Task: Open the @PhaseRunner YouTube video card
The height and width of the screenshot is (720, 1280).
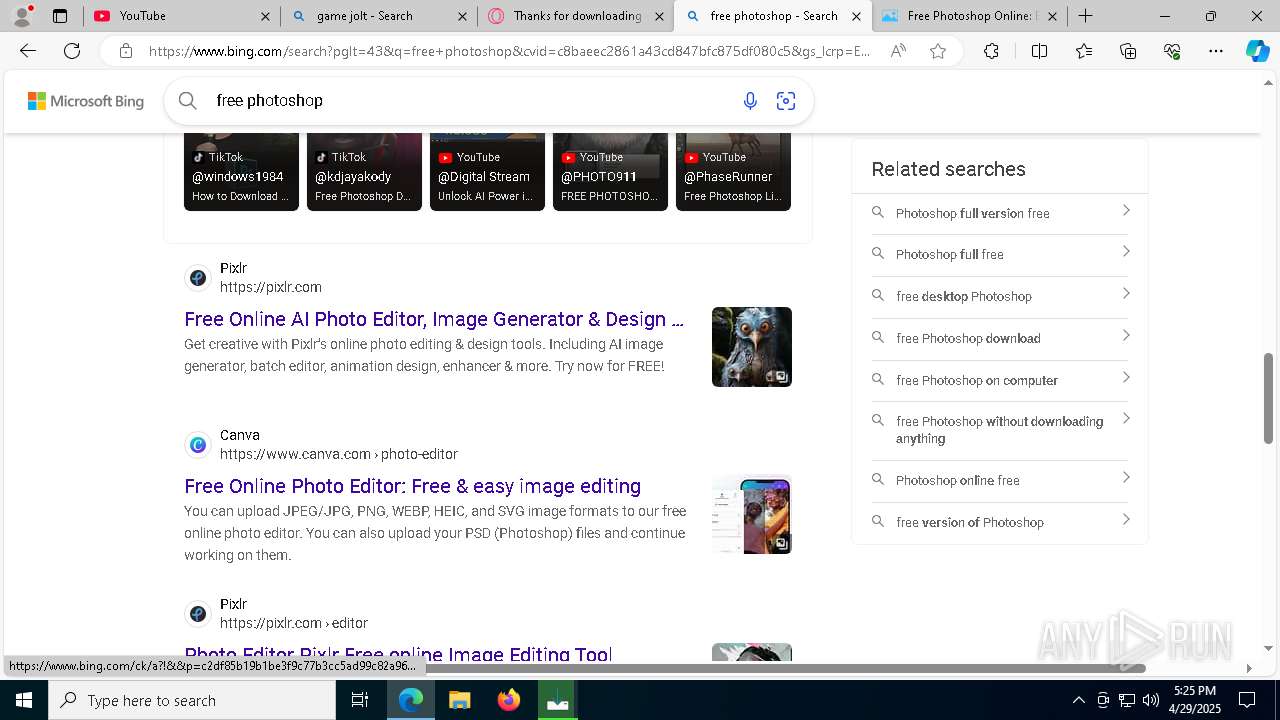Action: (733, 171)
